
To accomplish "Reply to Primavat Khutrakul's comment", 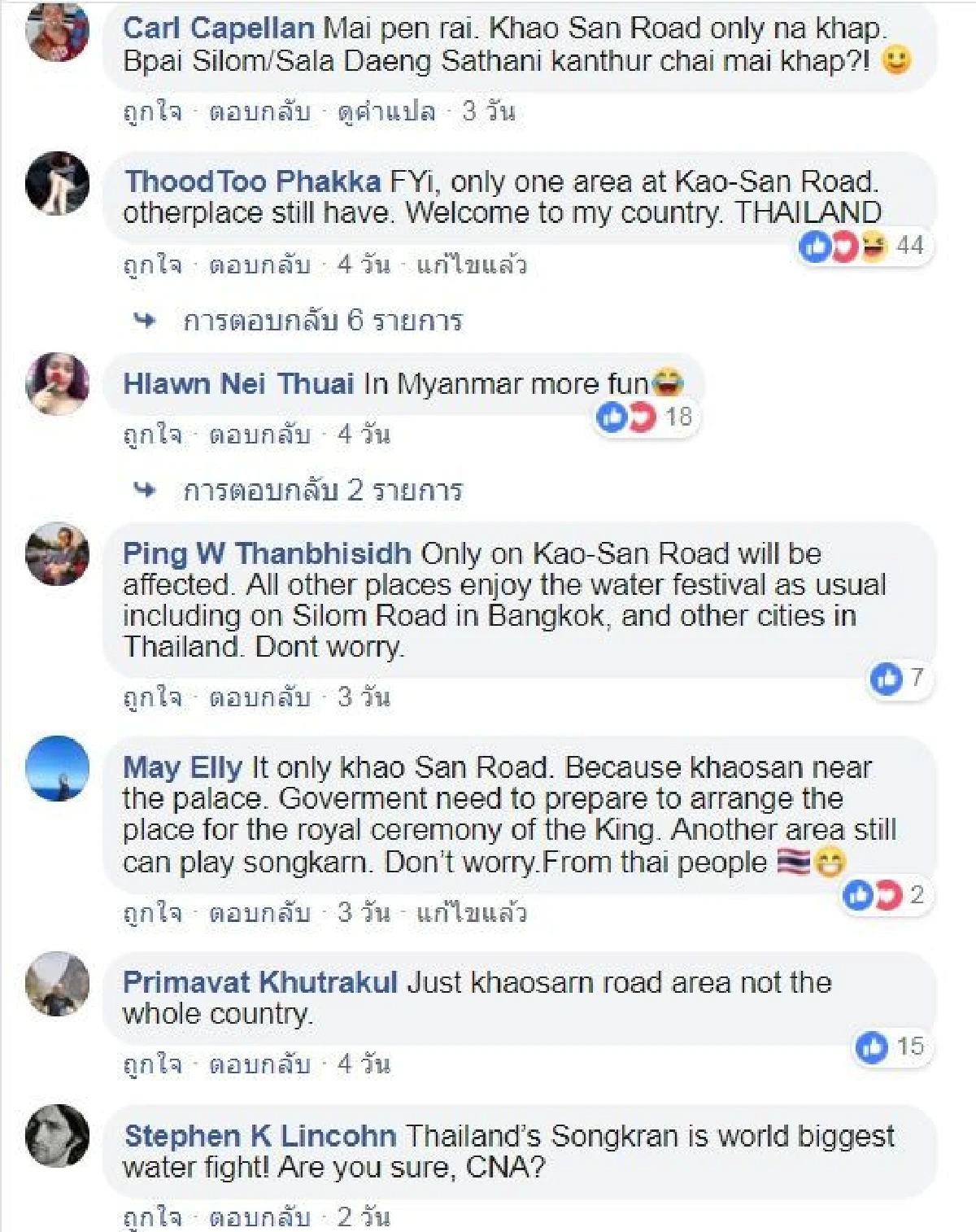I will pos(259,1064).
